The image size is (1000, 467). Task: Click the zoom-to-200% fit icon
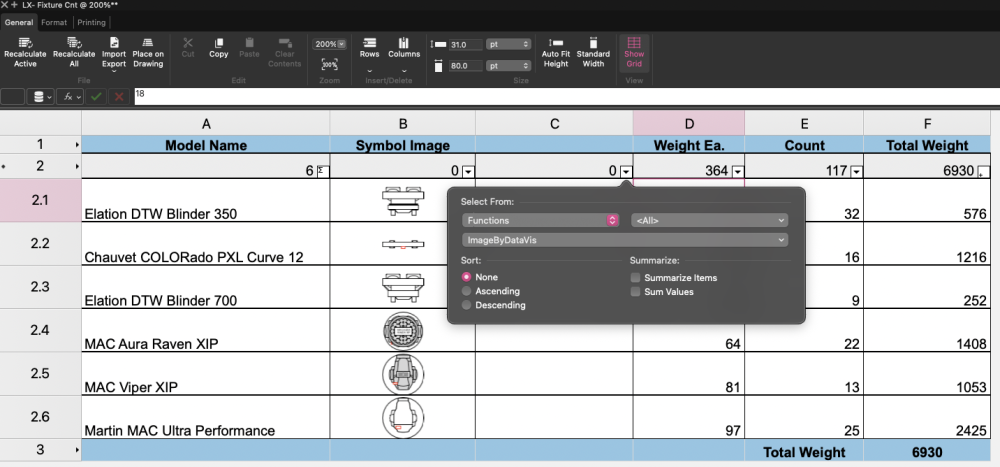[x=330, y=64]
